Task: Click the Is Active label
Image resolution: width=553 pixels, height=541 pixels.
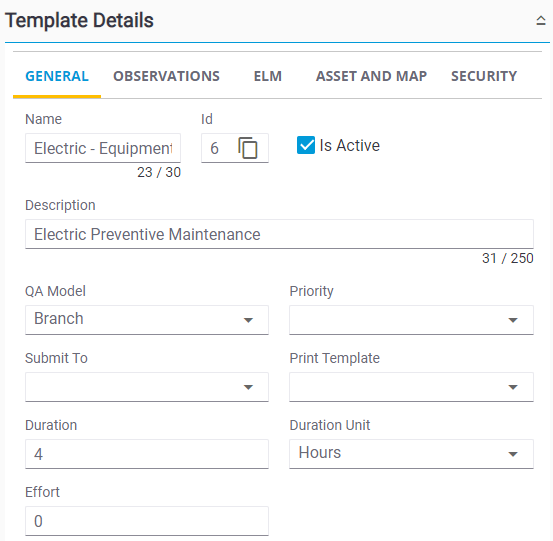Action: click(350, 145)
